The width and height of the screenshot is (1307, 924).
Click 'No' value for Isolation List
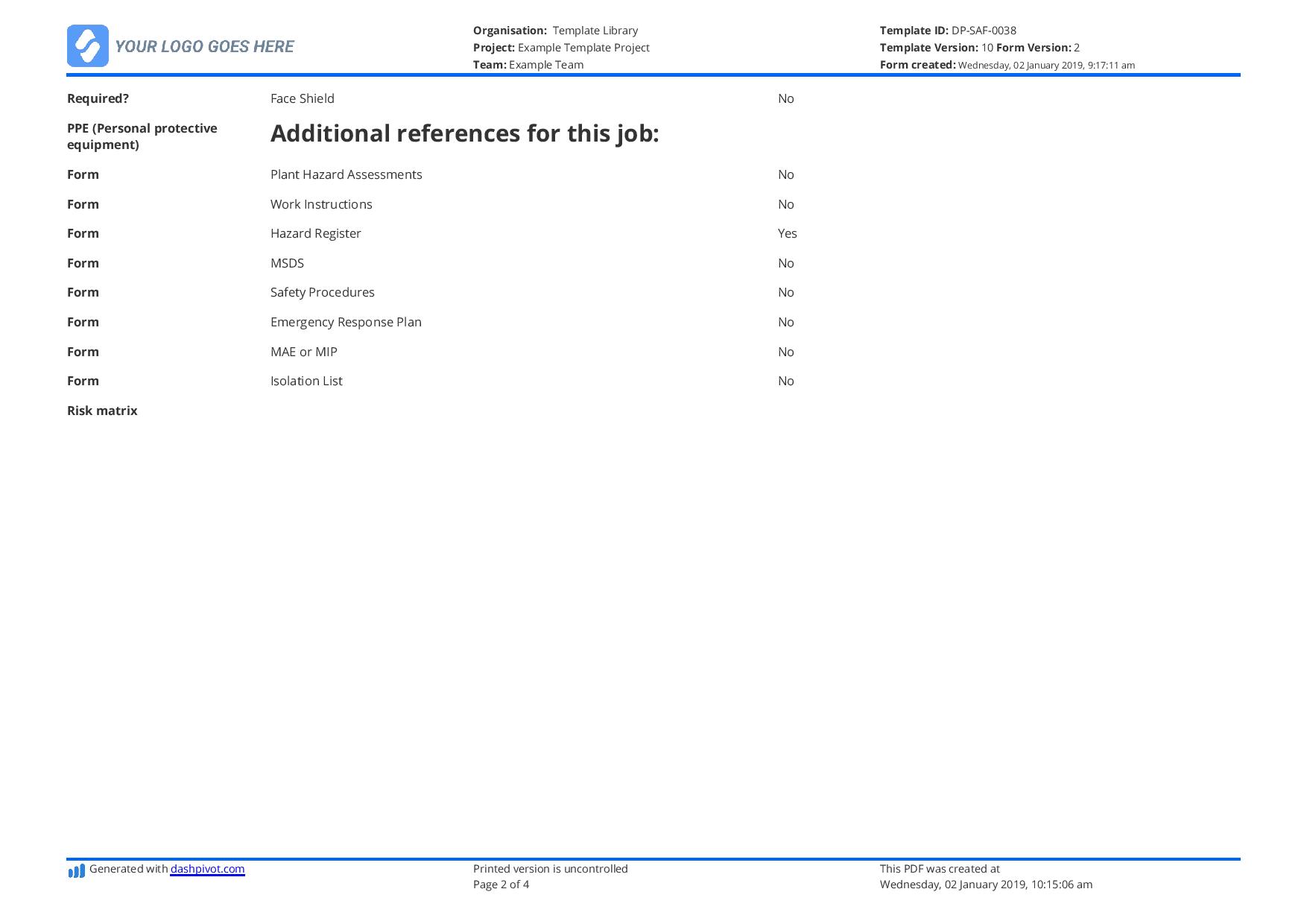tap(786, 381)
